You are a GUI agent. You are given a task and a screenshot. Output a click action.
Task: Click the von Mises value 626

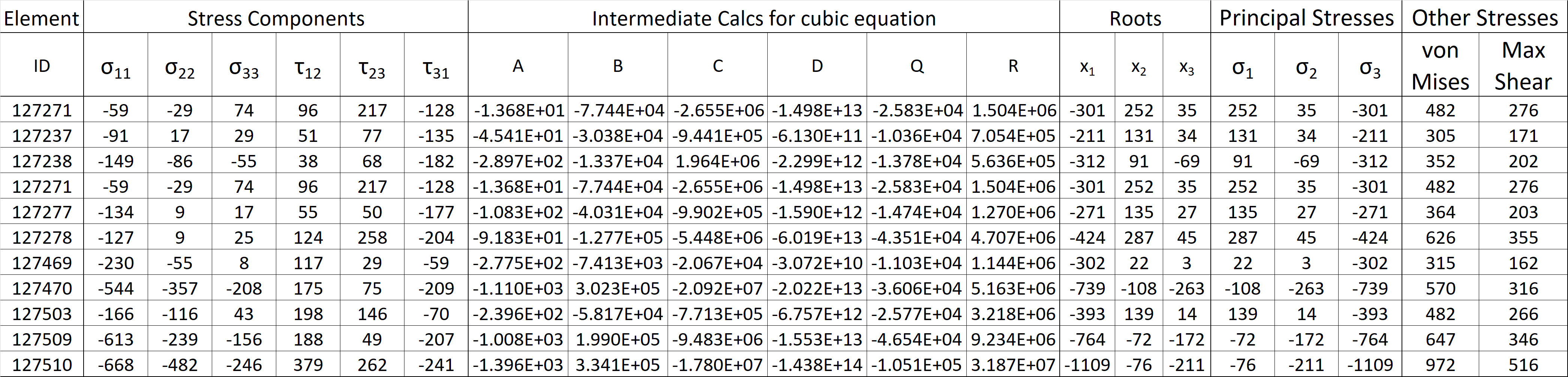coord(1440,237)
